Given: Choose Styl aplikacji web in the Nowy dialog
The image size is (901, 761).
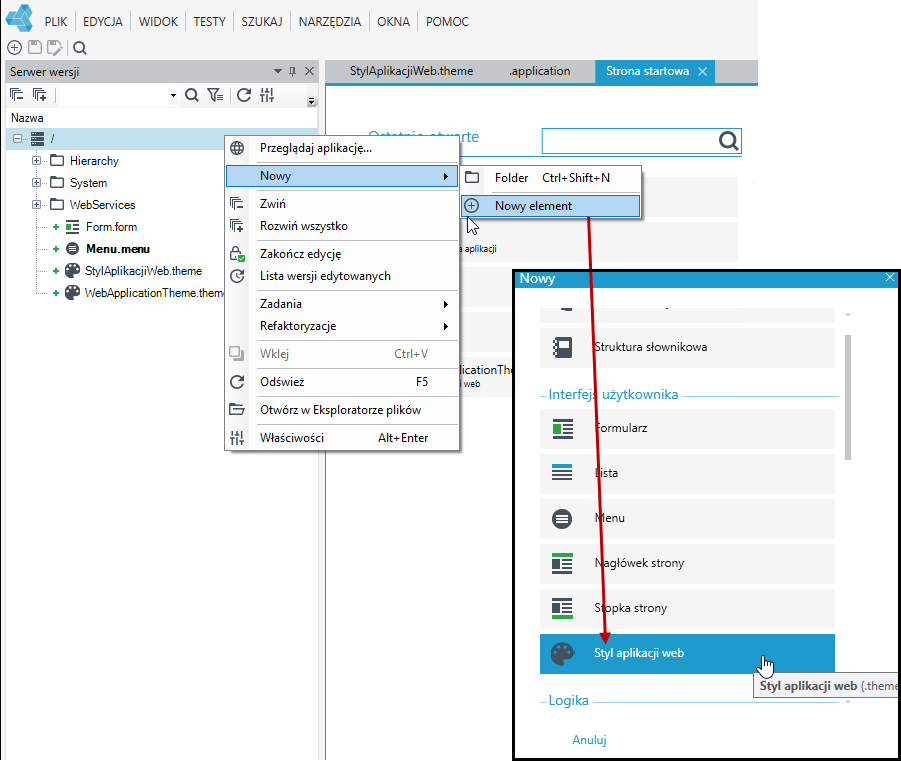Looking at the screenshot, I should (x=687, y=654).
